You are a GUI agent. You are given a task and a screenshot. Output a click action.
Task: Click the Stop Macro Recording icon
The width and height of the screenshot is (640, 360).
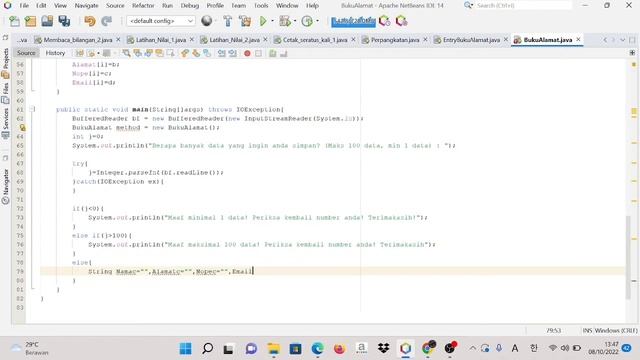click(258, 53)
